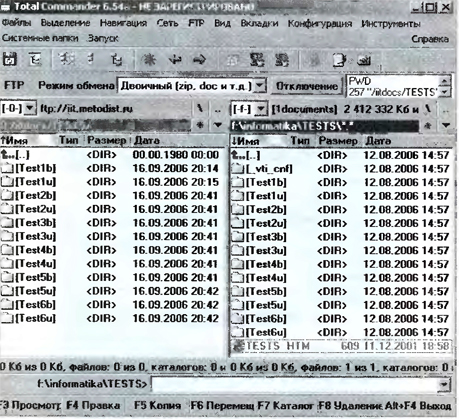Sort right panel by Тип column header

pos(300,141)
